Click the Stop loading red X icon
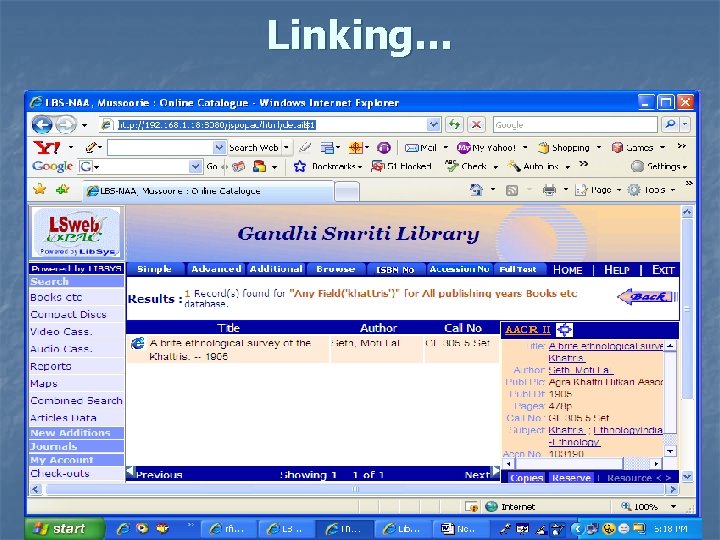Image resolution: width=720 pixels, height=540 pixels. [x=477, y=124]
